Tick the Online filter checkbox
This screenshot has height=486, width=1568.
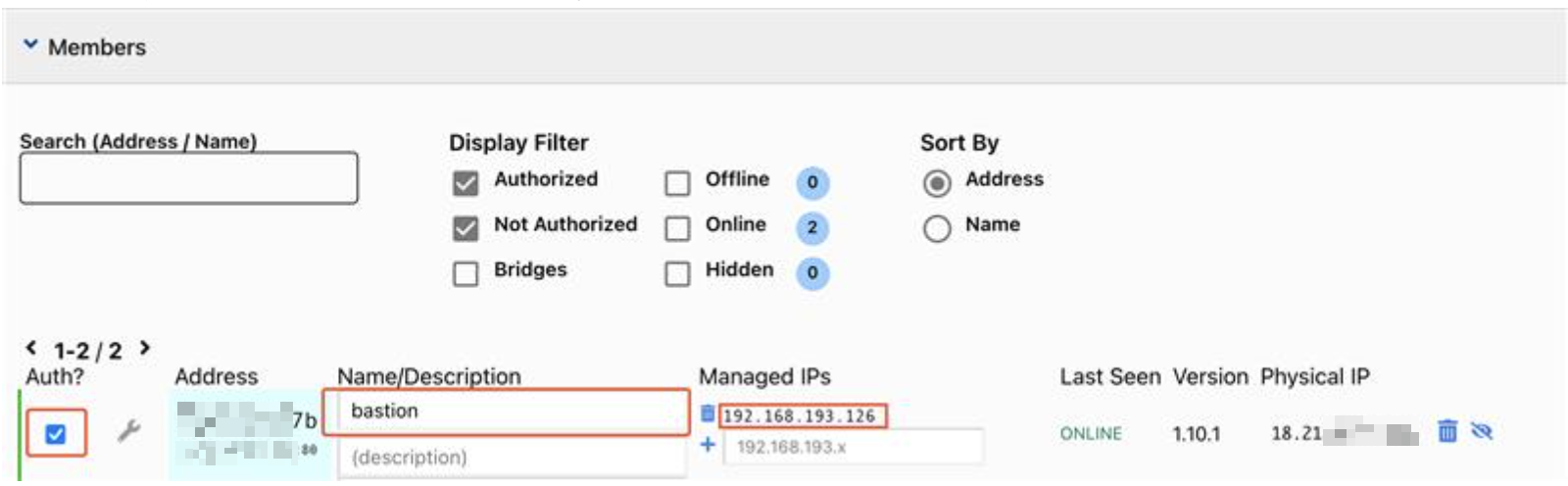pos(677,228)
